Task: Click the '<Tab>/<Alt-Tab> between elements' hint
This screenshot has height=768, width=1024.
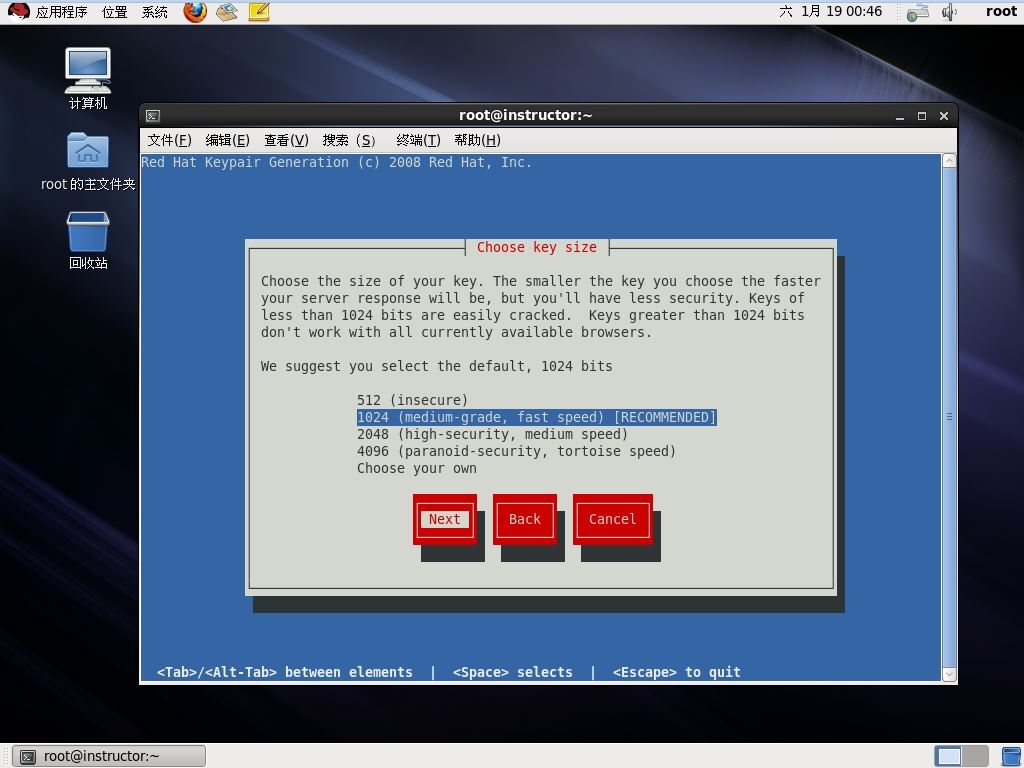Action: point(285,672)
